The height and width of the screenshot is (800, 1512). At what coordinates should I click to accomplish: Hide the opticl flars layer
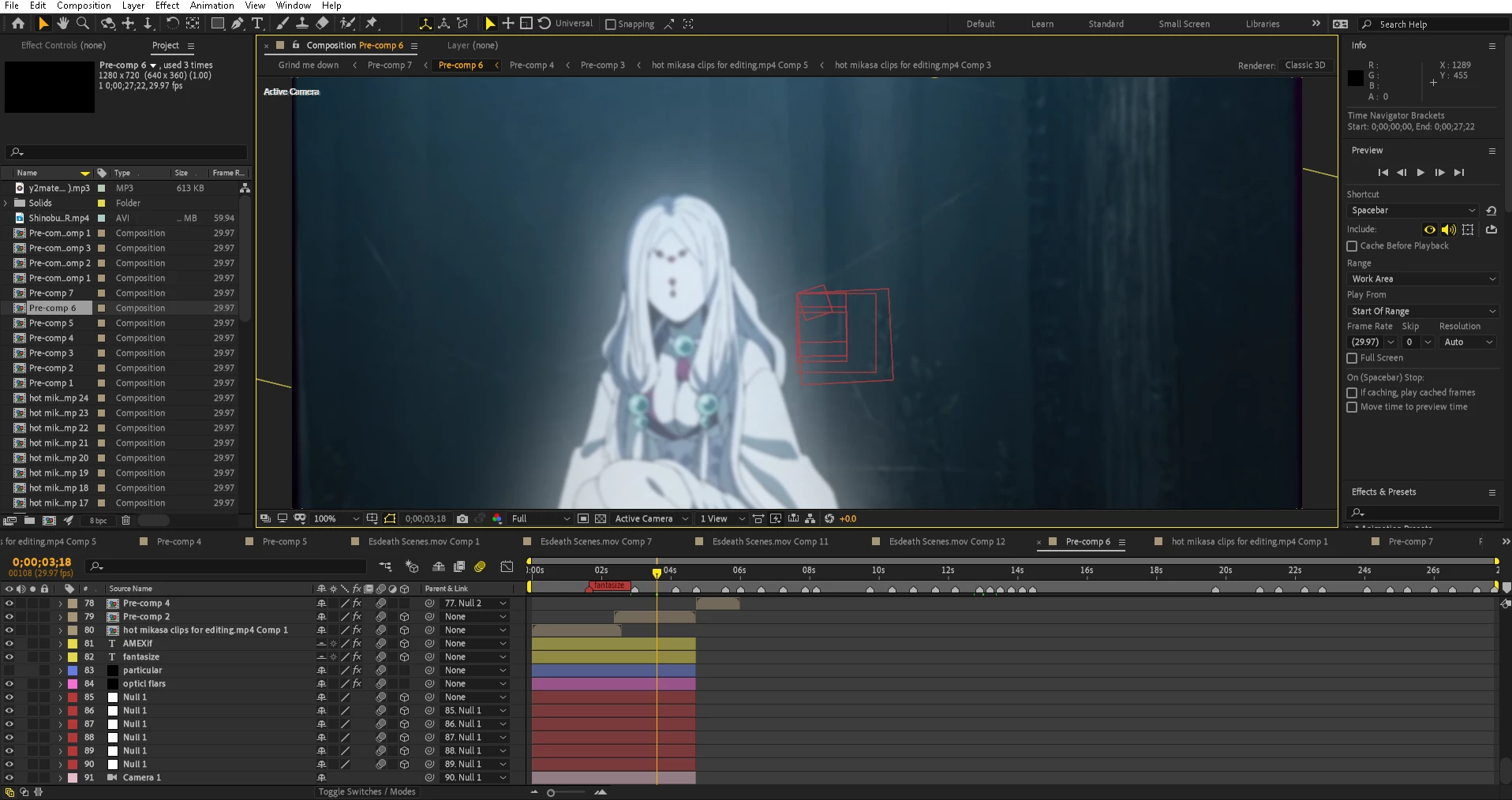point(9,684)
